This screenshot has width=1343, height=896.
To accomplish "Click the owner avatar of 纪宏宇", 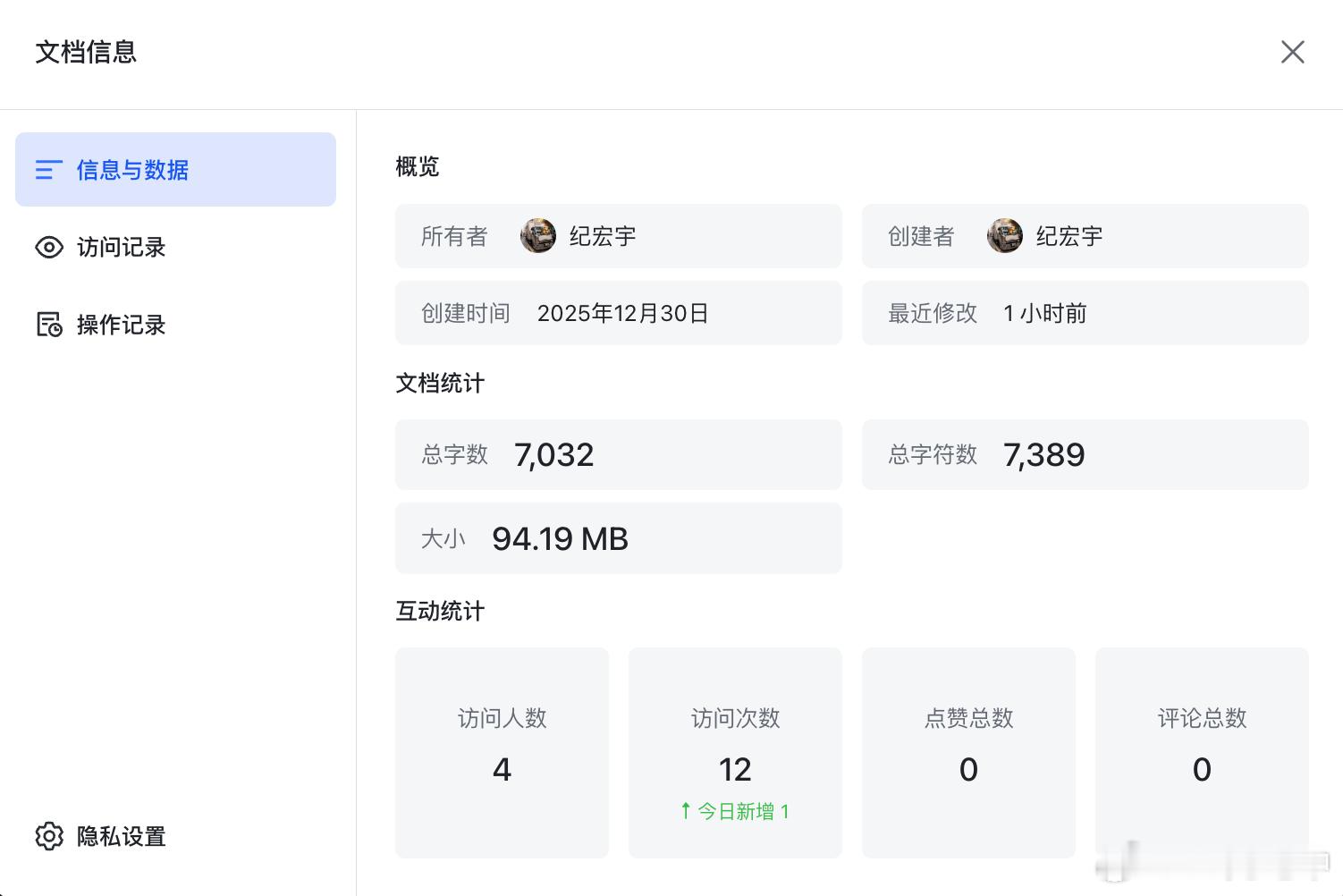I will click(x=537, y=235).
